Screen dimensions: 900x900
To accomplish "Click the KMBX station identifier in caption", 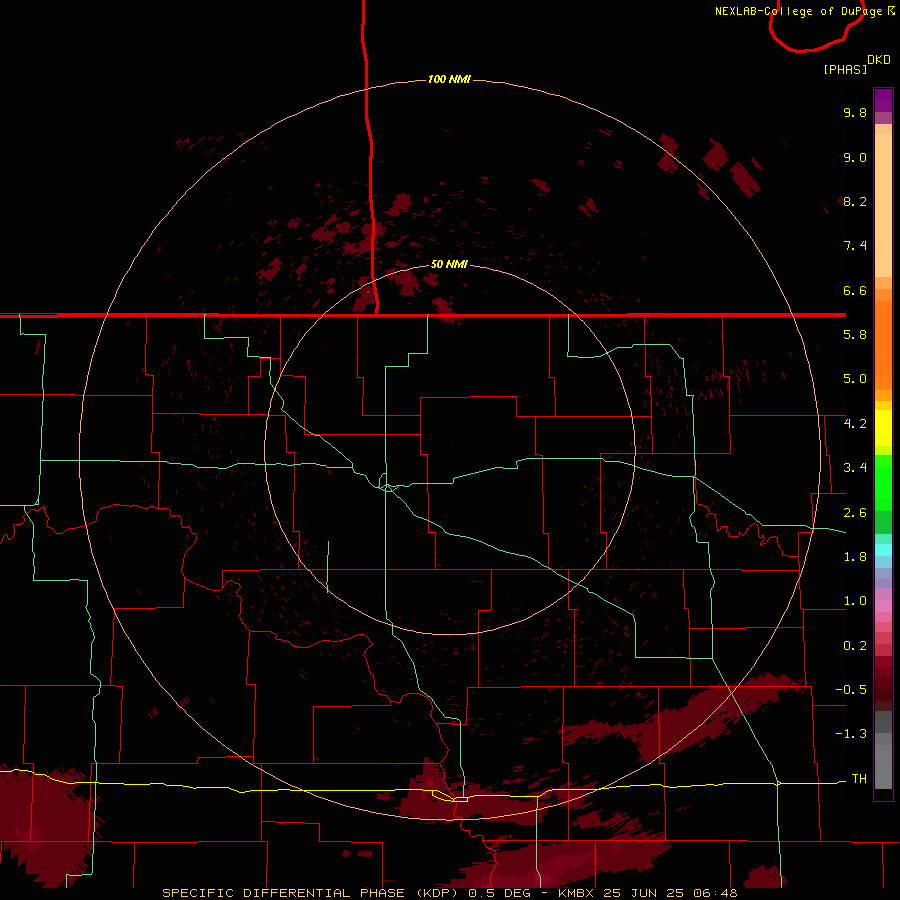I will [576, 893].
